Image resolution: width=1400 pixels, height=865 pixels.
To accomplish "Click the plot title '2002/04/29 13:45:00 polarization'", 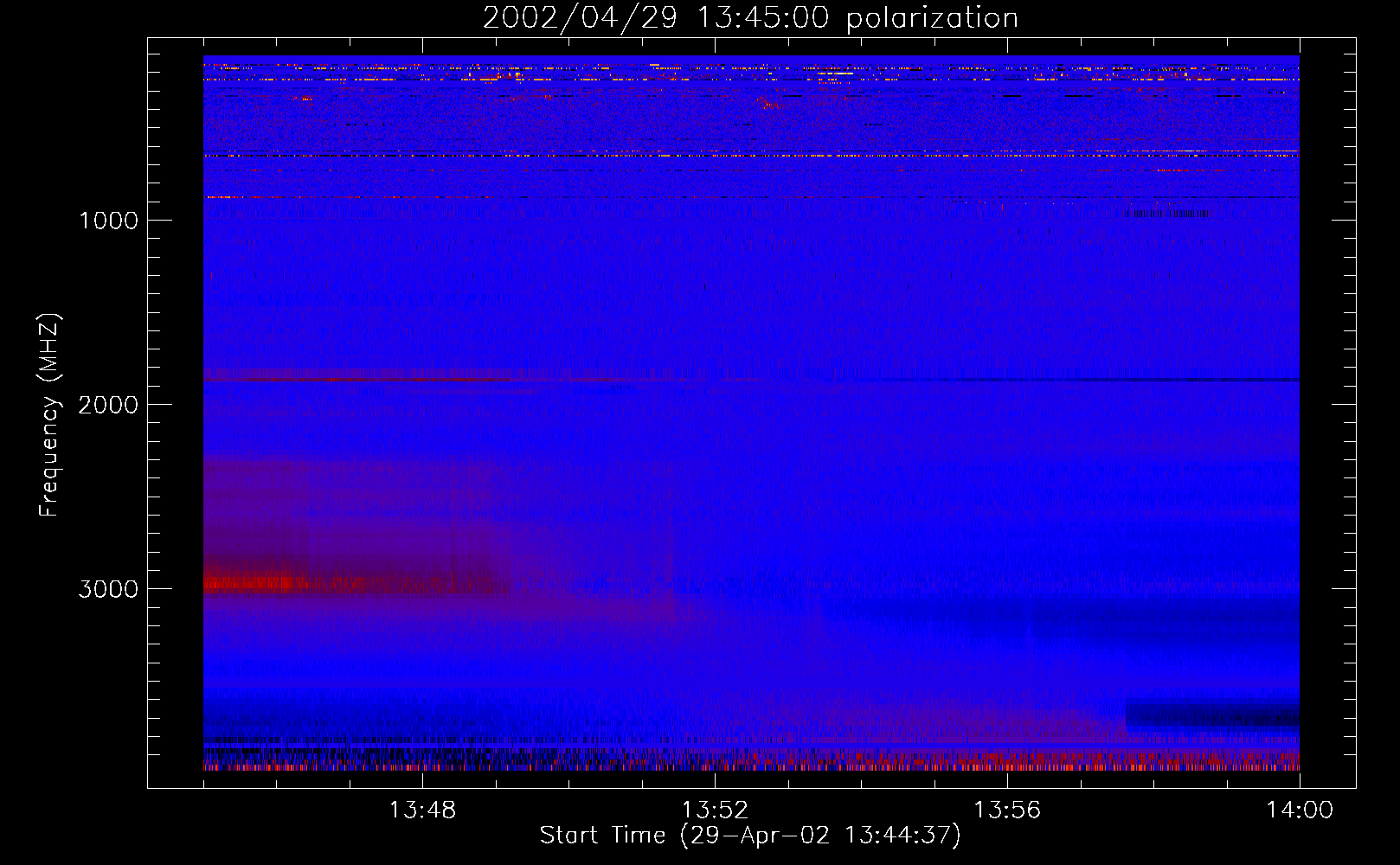I will click(x=750, y=18).
